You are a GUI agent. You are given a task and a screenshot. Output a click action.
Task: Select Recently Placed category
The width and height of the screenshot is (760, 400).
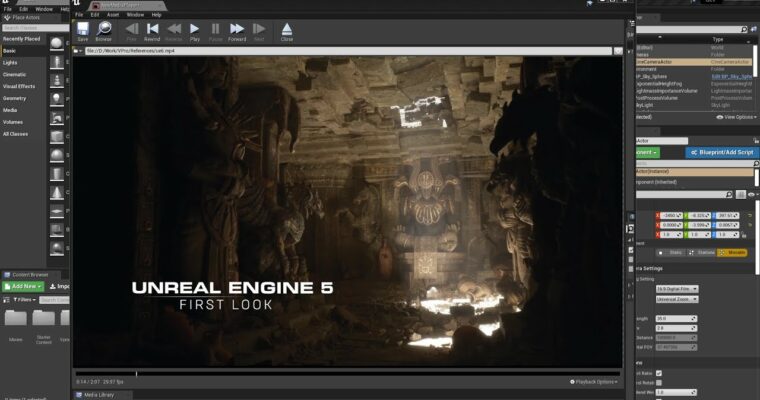pyautogui.click(x=23, y=39)
